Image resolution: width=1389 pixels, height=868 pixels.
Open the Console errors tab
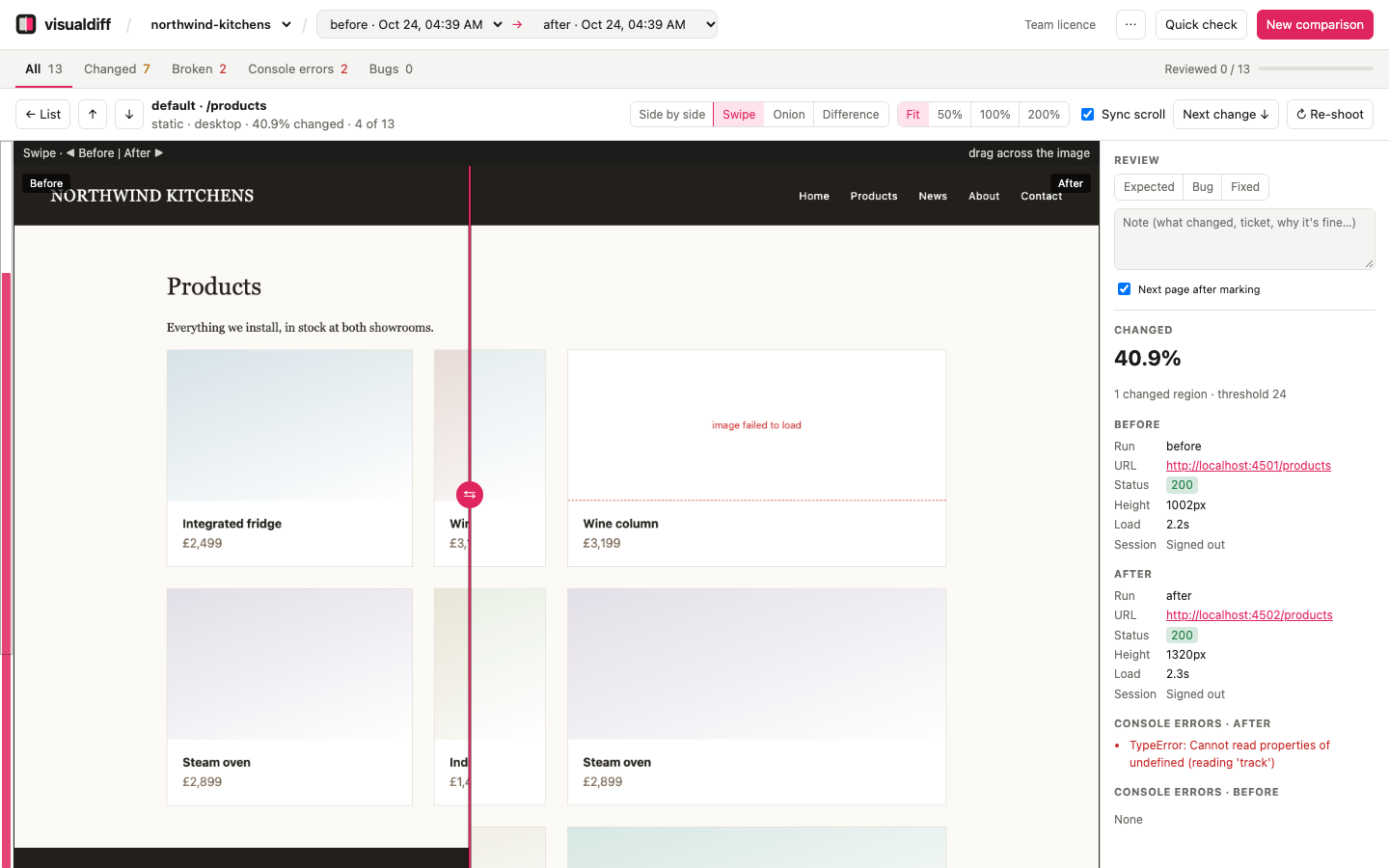point(298,68)
